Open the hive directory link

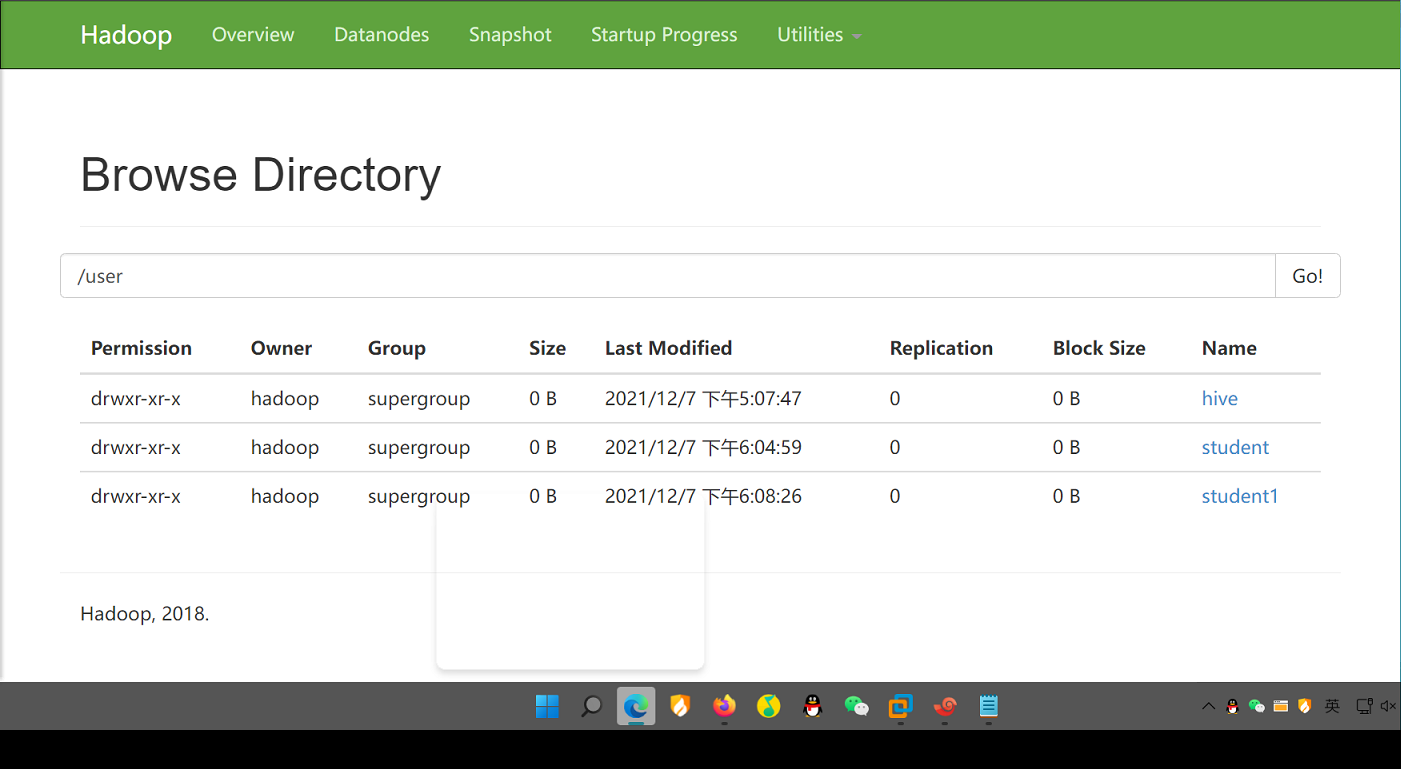tap(1220, 398)
